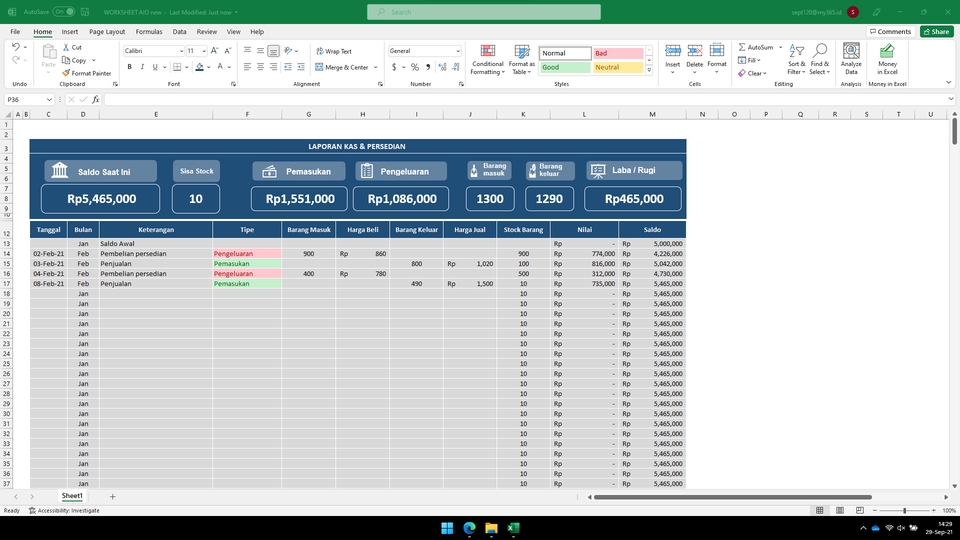Open the Sort & Filter menu
The width and height of the screenshot is (960, 540).
797,59
